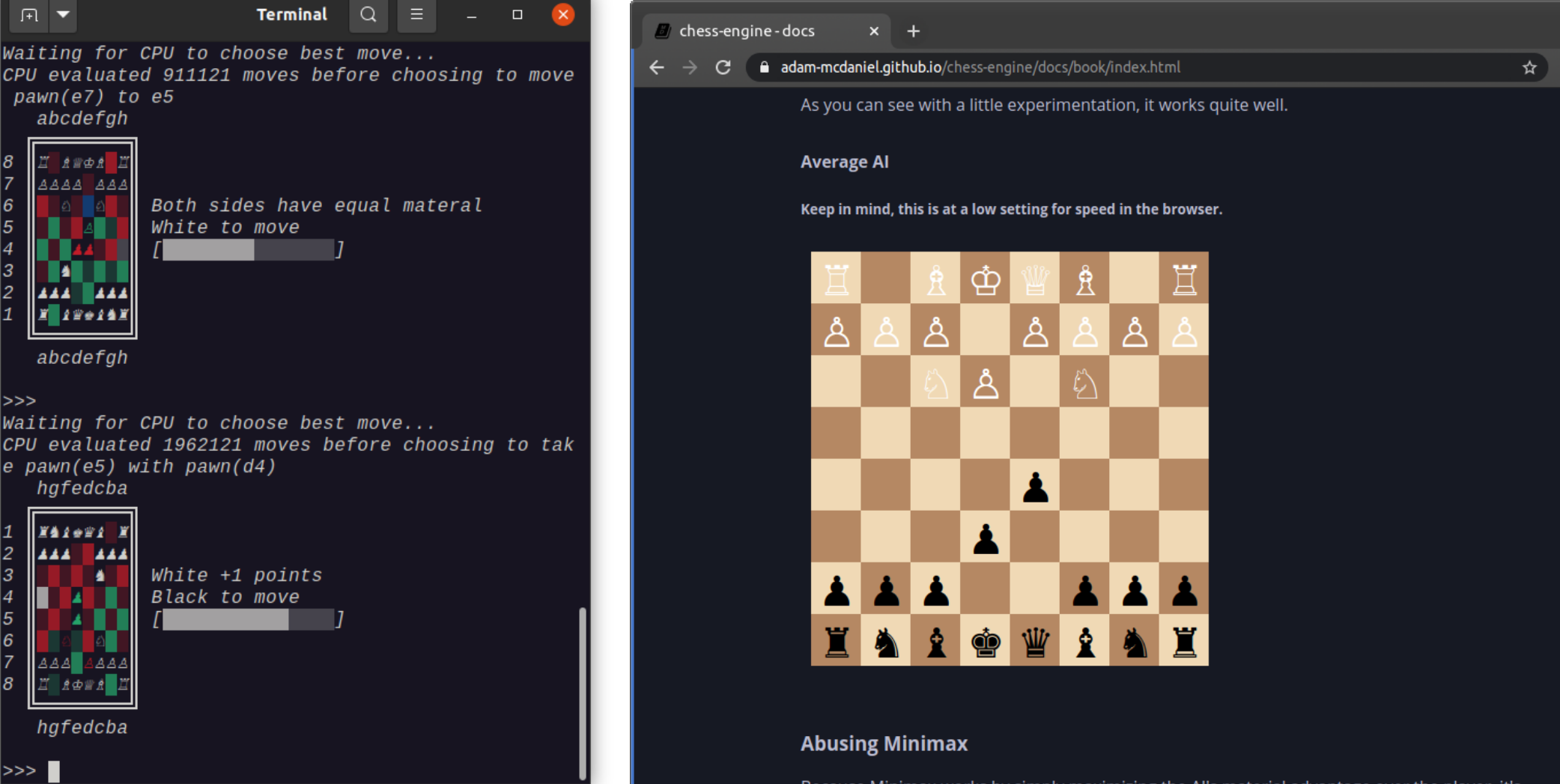The image size is (1560, 784).
Task: Open new terminal tab icon
Action: click(x=29, y=15)
